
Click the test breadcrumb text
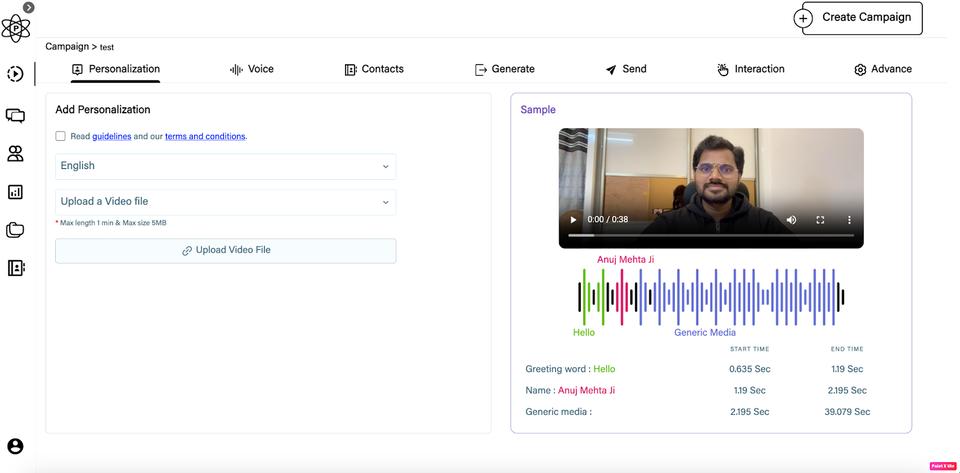pyautogui.click(x=107, y=47)
